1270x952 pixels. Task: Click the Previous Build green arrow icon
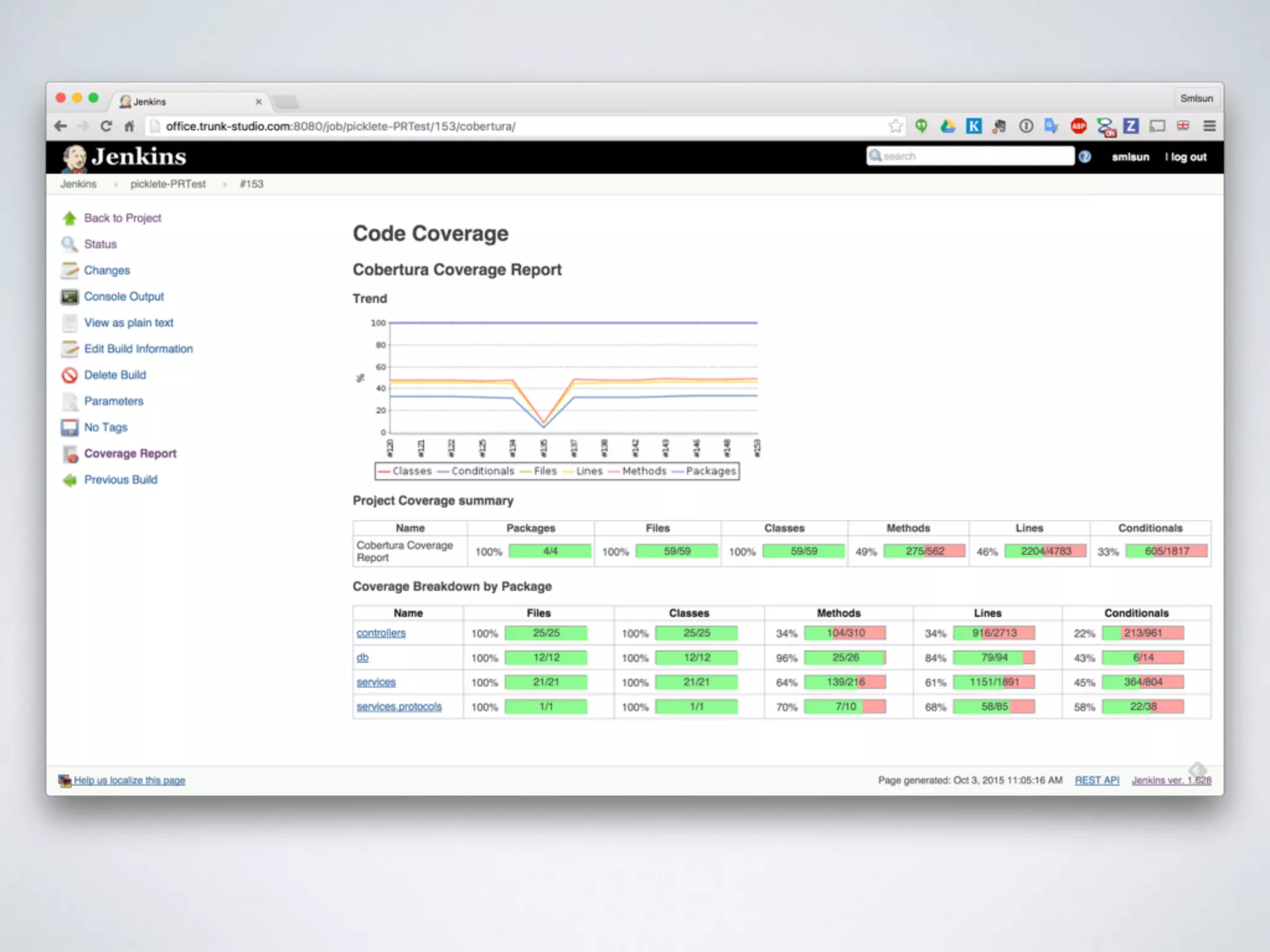69,480
